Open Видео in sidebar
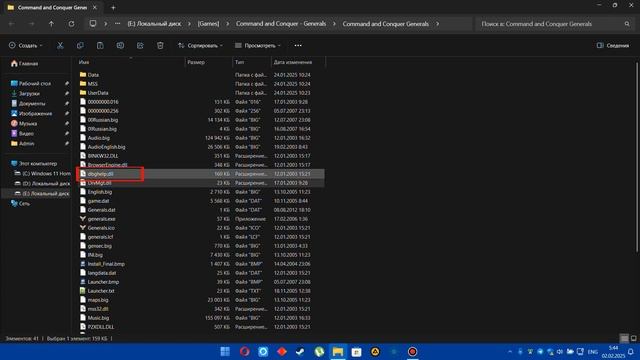 click(22, 133)
